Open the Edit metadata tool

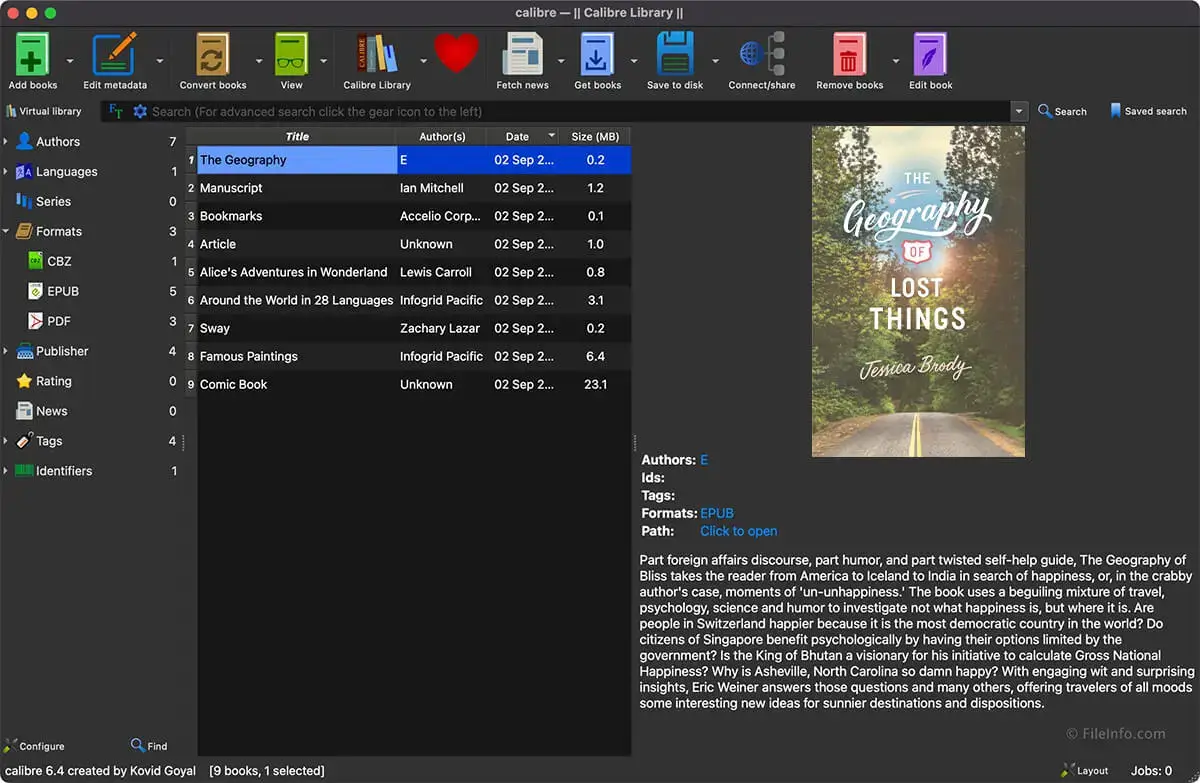click(114, 55)
